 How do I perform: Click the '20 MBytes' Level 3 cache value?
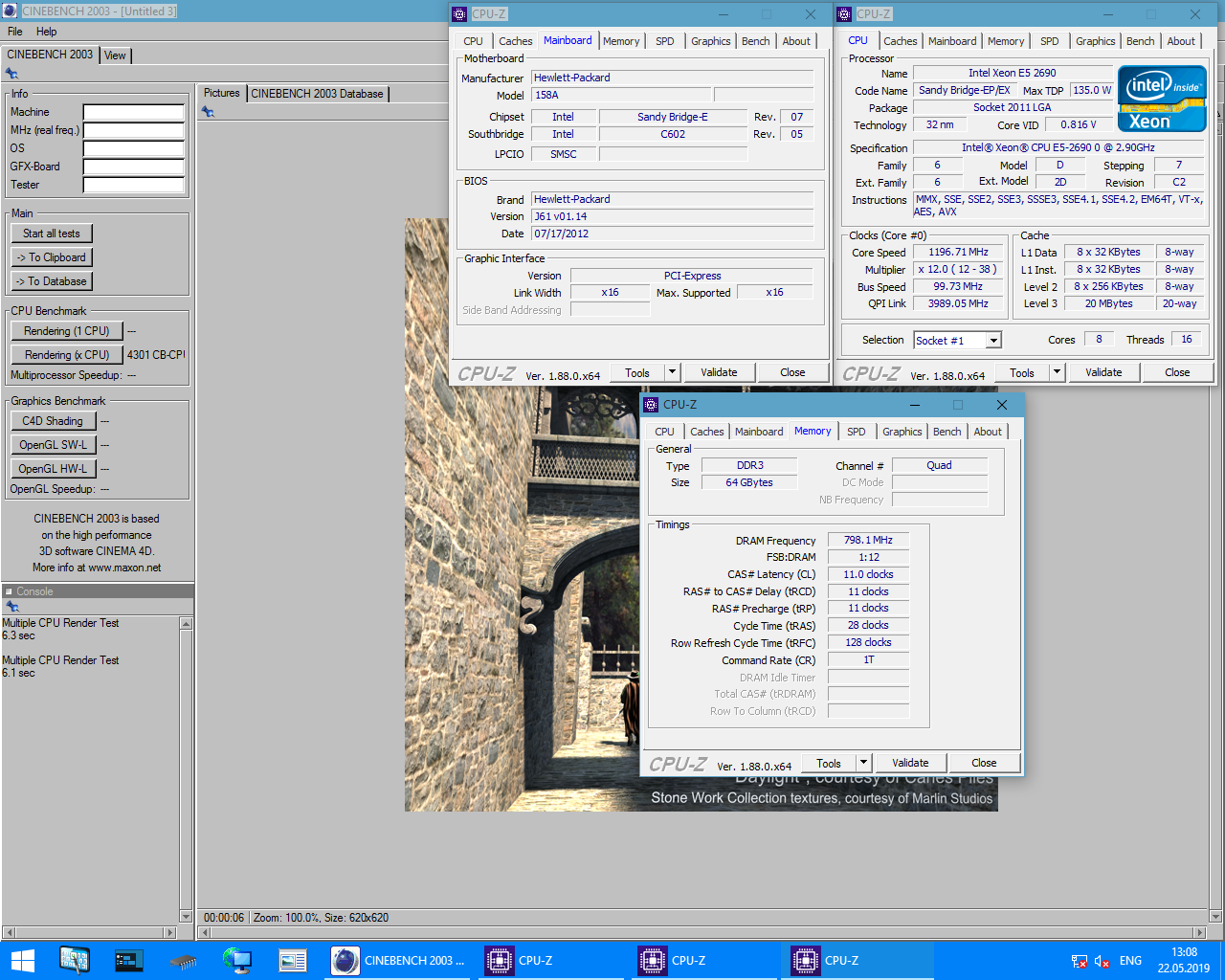tap(1108, 303)
